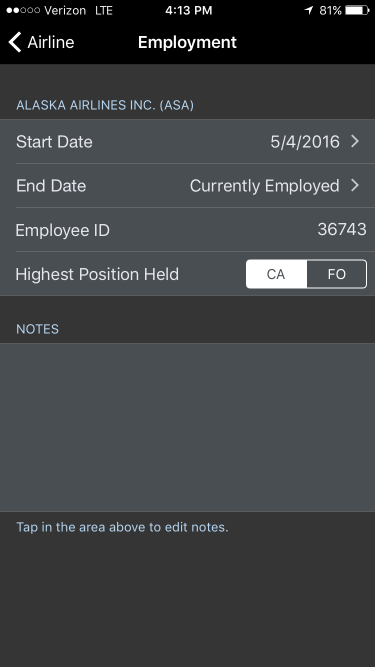
Task: Select CA as highest position
Action: click(276, 274)
